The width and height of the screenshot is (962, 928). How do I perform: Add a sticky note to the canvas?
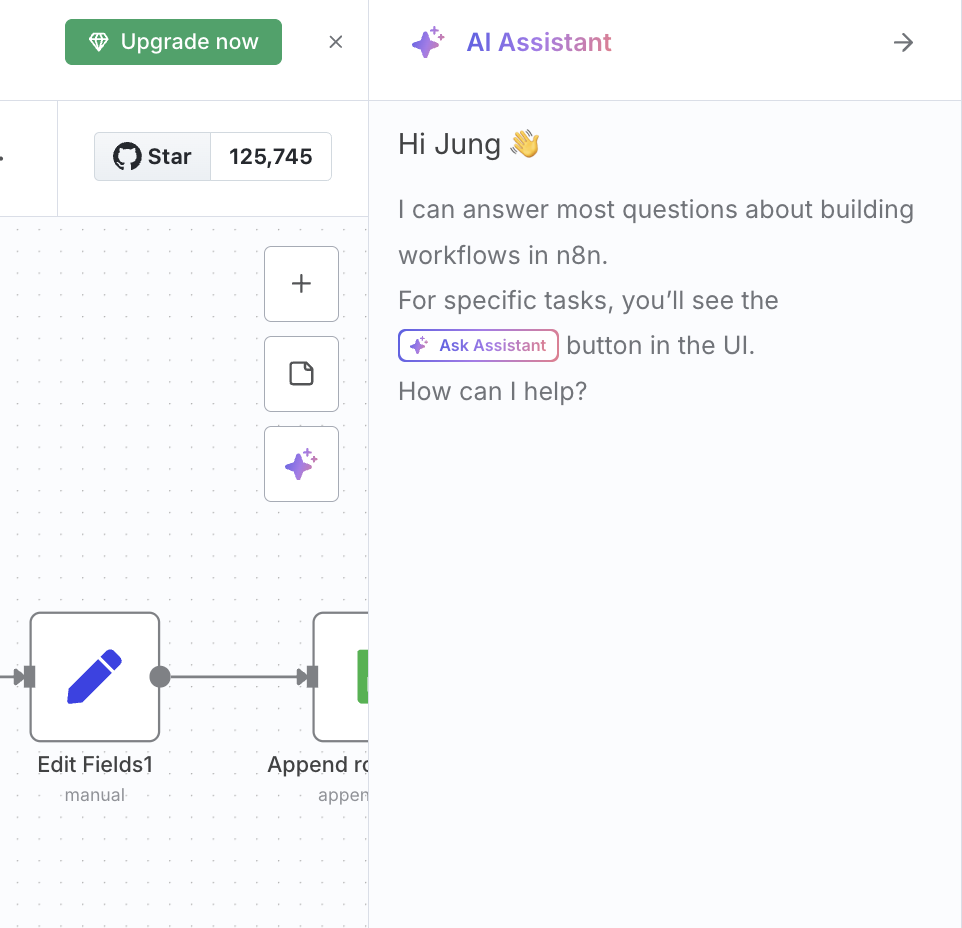point(301,374)
